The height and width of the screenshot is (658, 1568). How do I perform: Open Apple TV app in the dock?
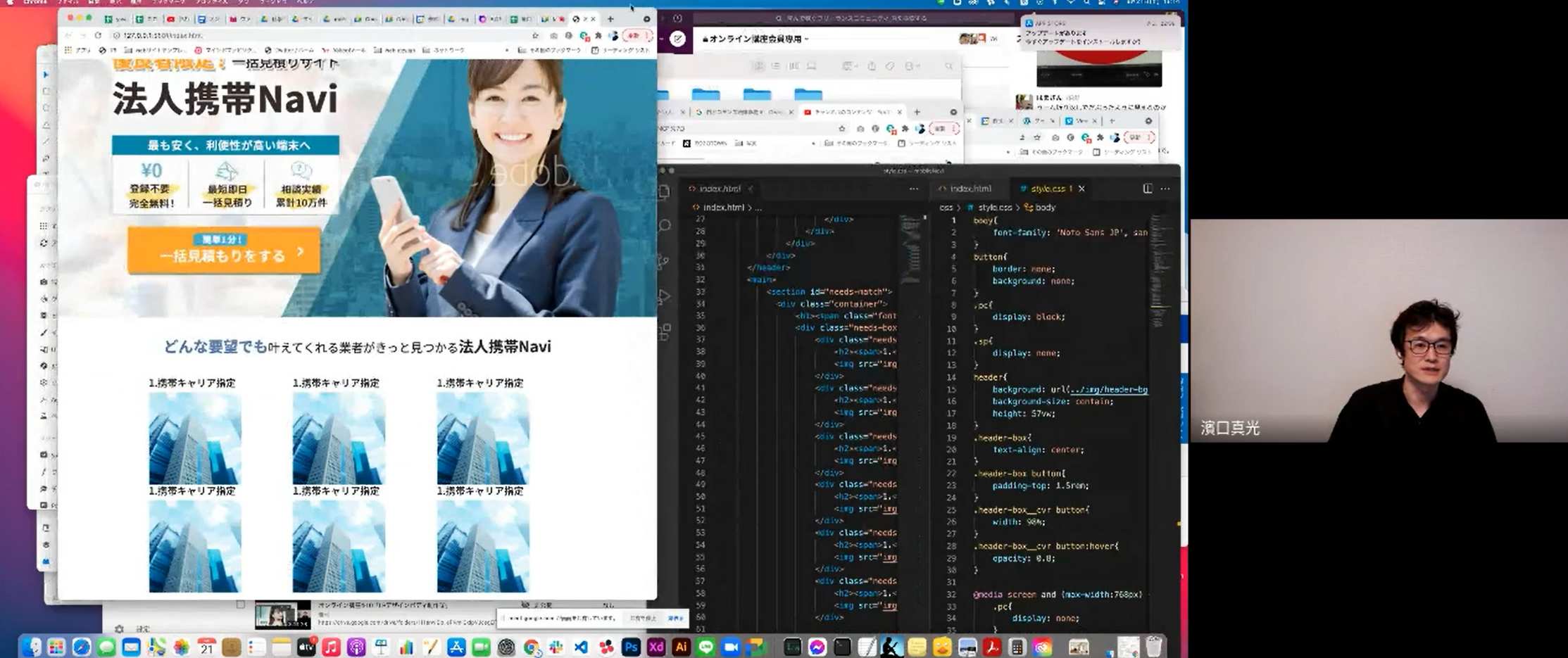pos(306,647)
